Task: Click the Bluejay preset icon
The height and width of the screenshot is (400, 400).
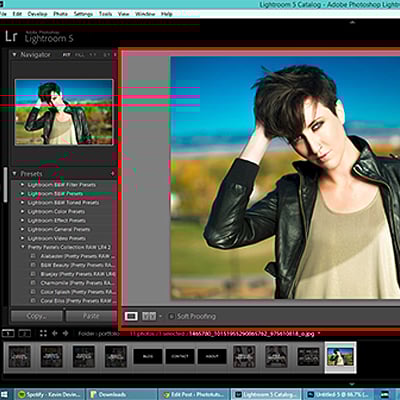Action: pyautogui.click(x=33, y=274)
